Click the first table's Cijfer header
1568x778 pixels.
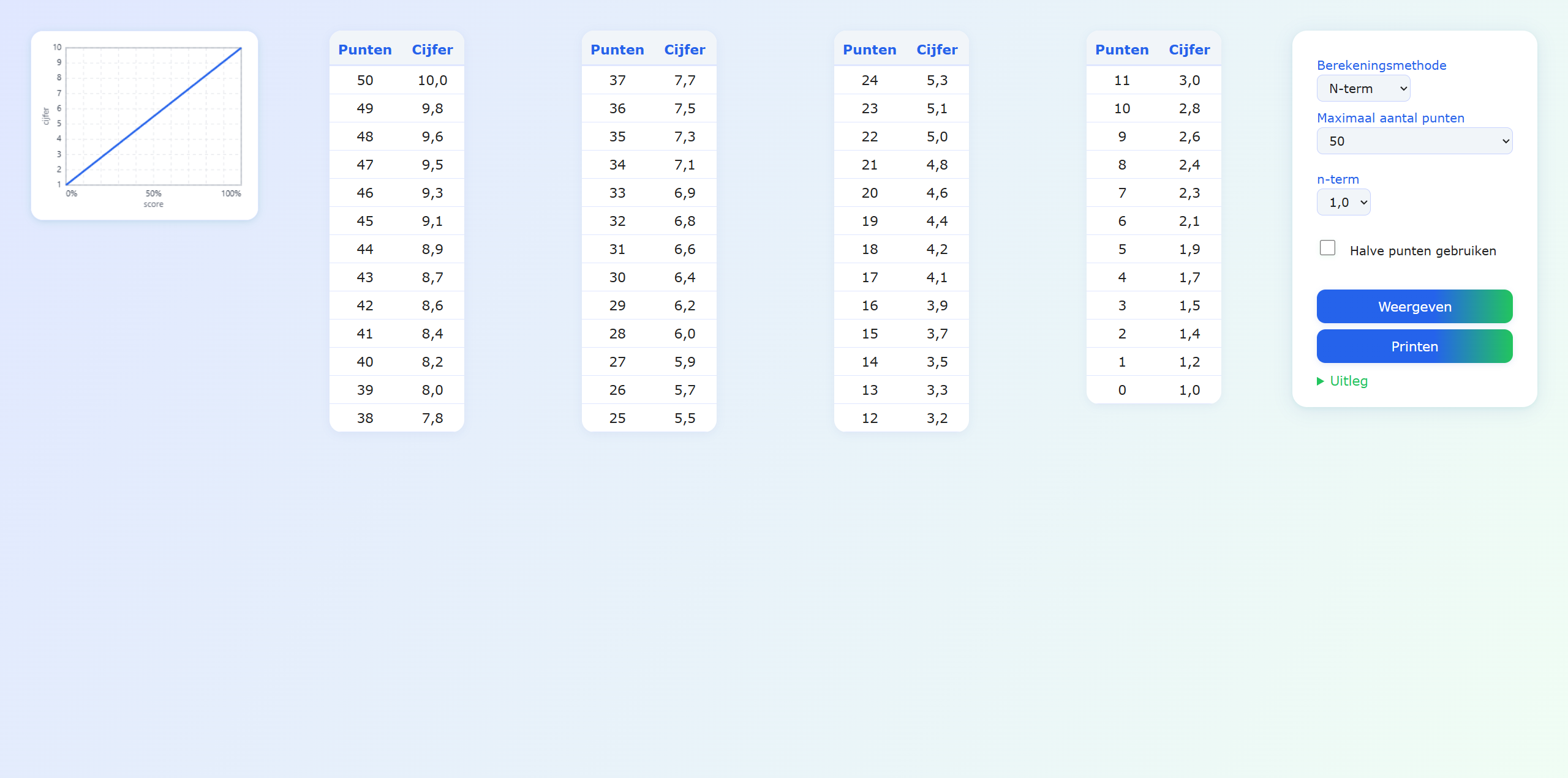432,50
